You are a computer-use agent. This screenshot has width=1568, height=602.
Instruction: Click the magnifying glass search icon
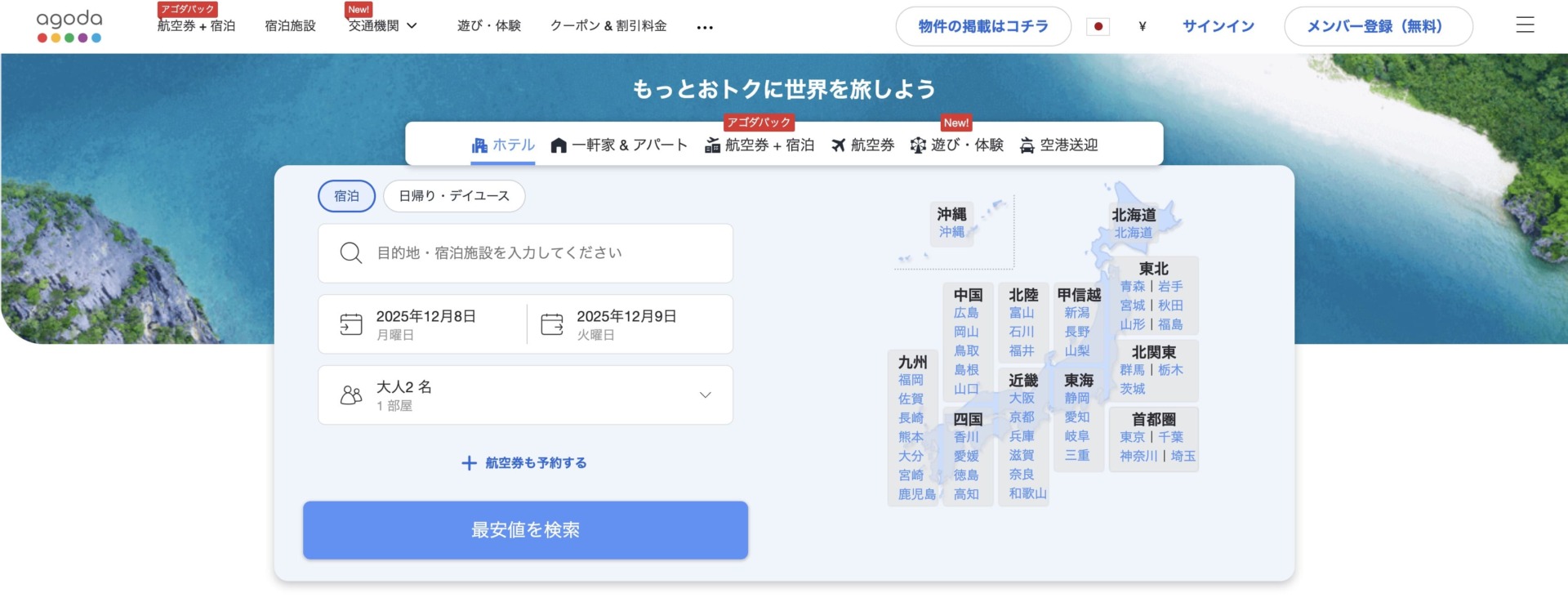[x=351, y=253]
